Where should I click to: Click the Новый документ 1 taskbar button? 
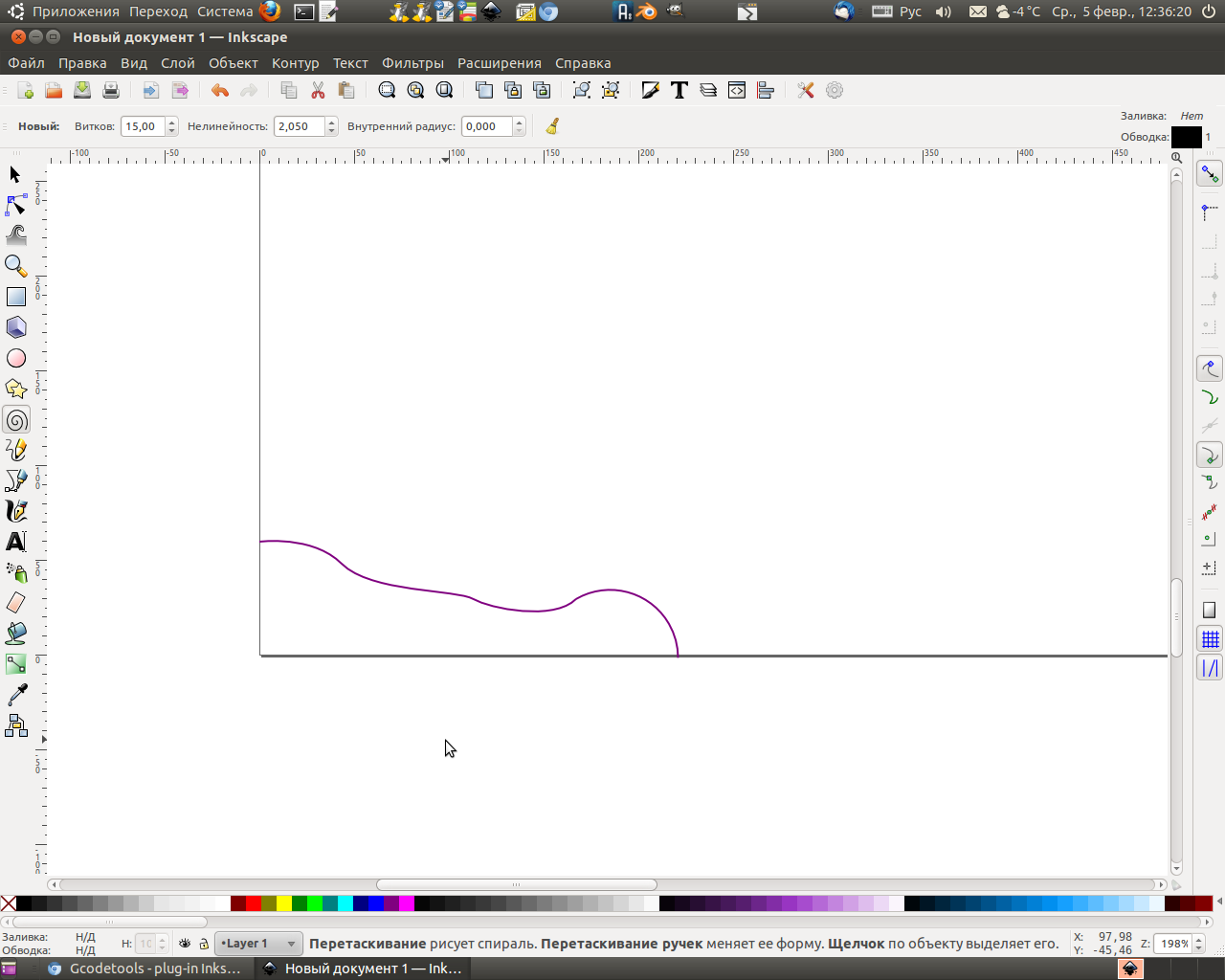(x=364, y=969)
